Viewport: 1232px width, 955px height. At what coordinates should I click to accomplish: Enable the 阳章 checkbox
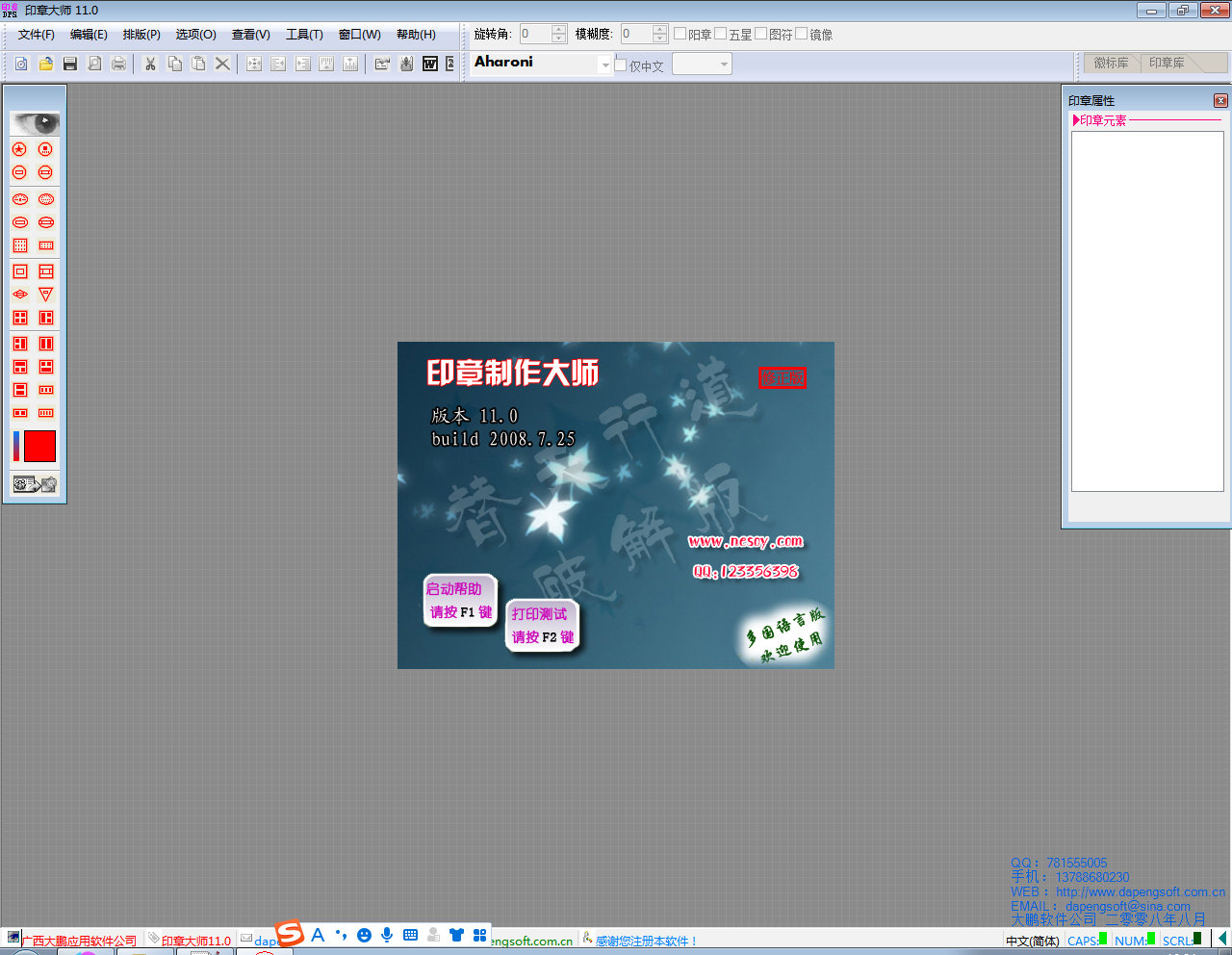coord(680,34)
